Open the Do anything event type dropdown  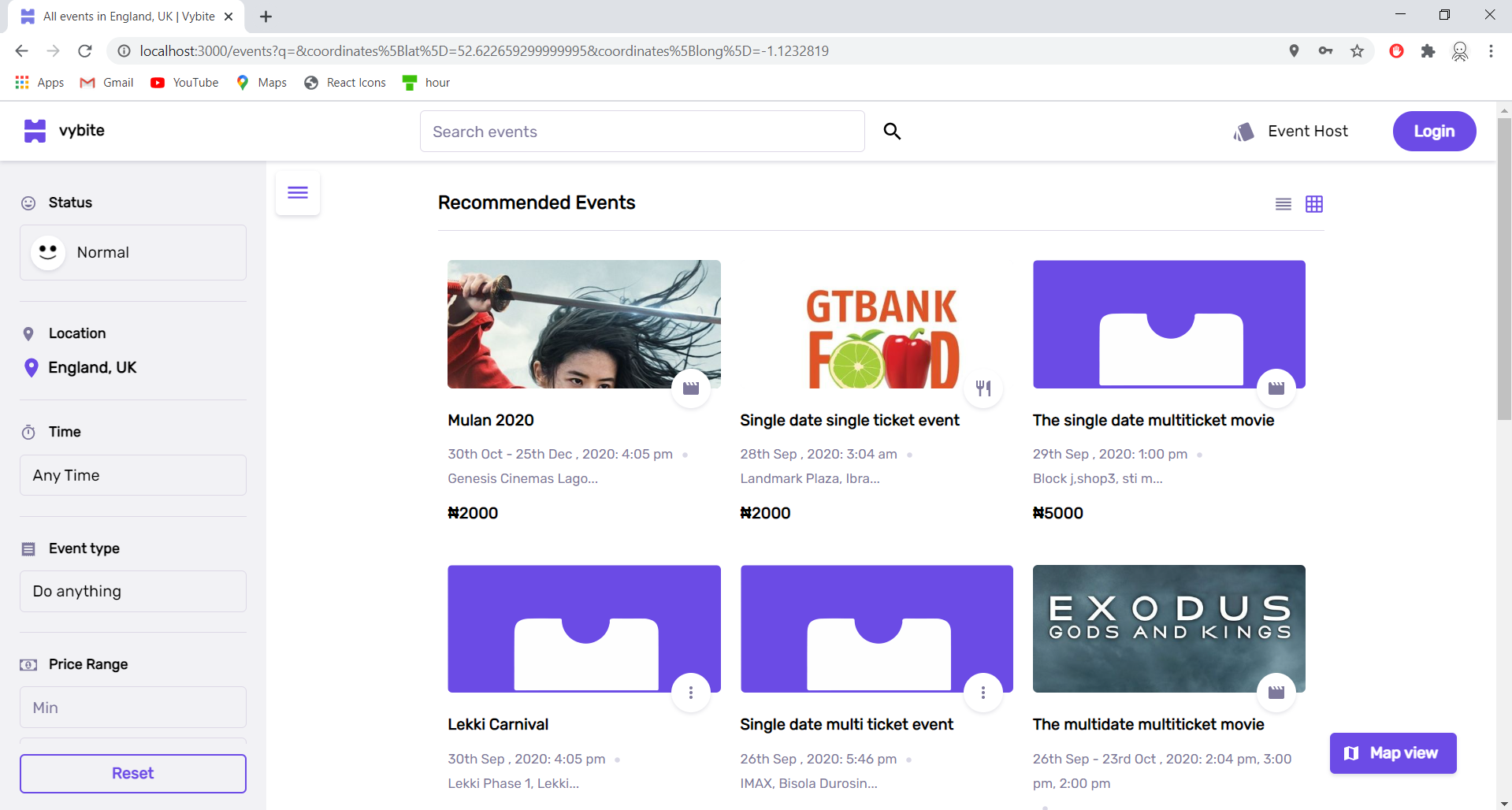(133, 592)
